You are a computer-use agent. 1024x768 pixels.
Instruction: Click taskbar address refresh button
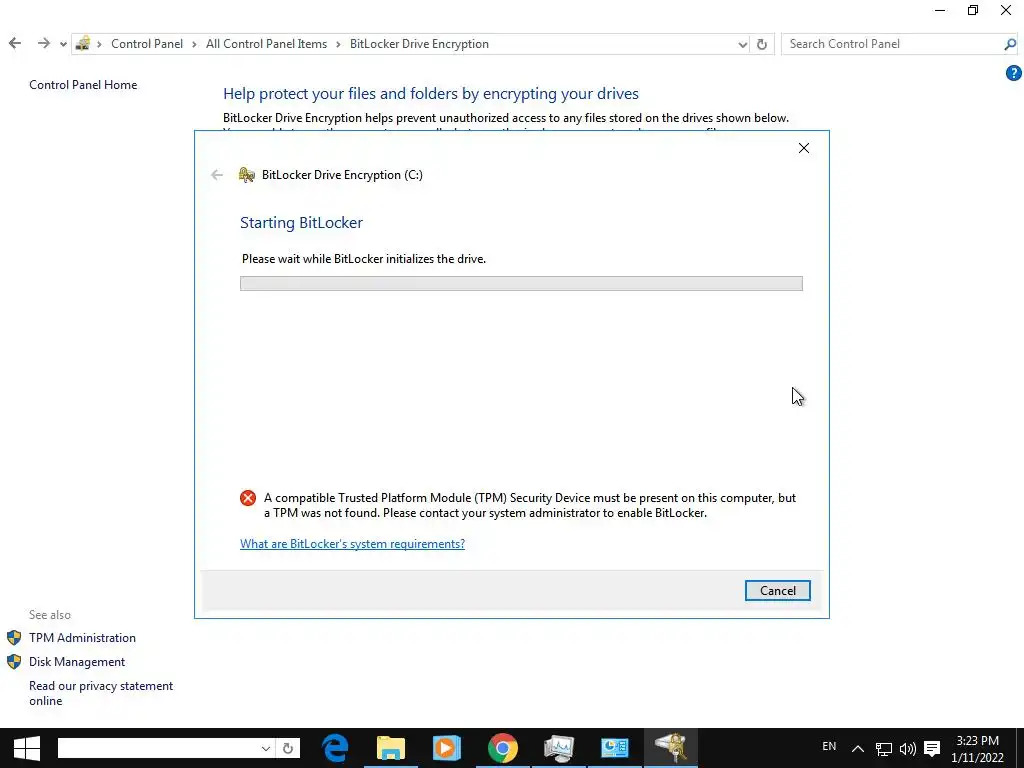point(287,748)
